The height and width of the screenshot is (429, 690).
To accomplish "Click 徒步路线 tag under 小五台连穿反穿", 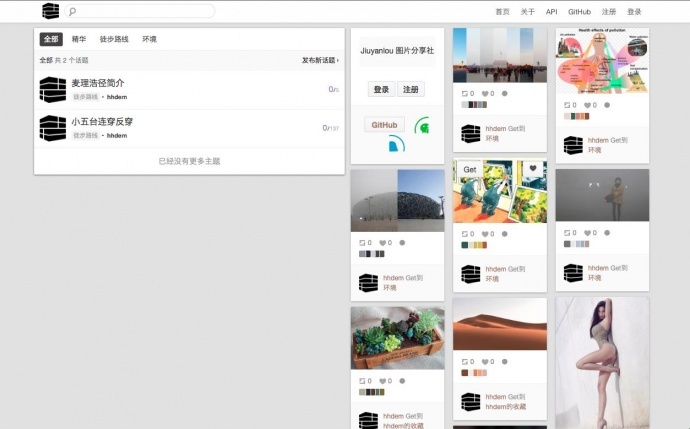I will (x=85, y=136).
